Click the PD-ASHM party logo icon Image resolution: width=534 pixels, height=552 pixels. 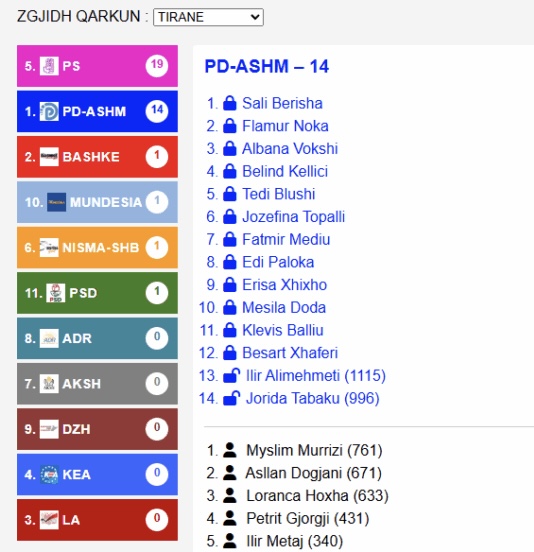coord(49,111)
